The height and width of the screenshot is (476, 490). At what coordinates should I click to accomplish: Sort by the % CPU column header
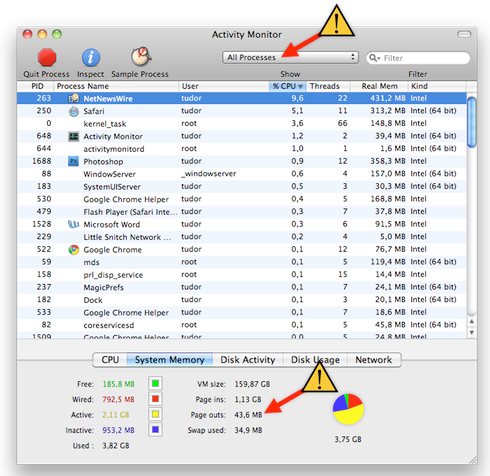(287, 86)
